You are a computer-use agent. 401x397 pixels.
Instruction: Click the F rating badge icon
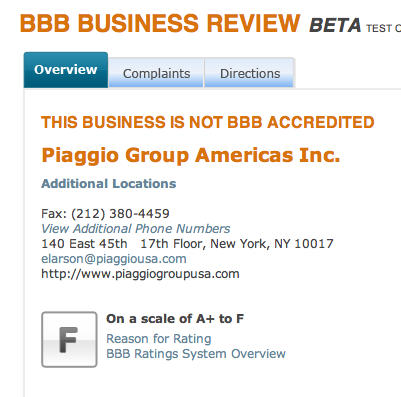pyautogui.click(x=69, y=339)
